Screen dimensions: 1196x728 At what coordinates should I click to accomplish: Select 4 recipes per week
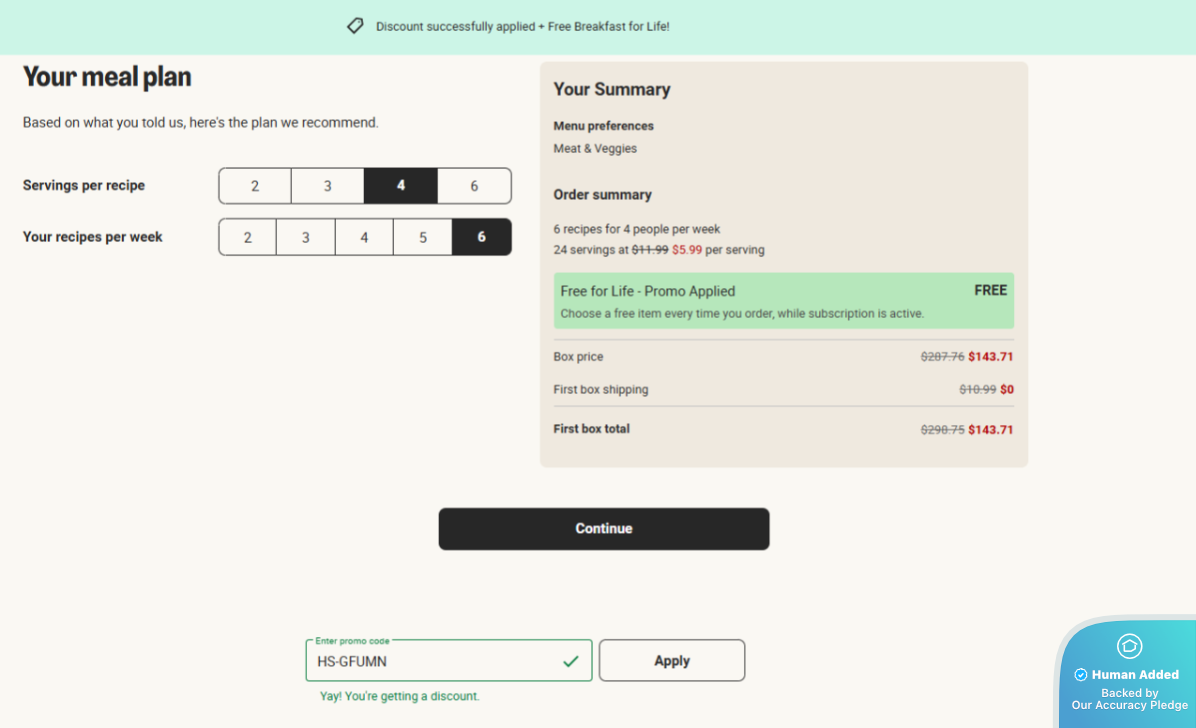(x=364, y=237)
